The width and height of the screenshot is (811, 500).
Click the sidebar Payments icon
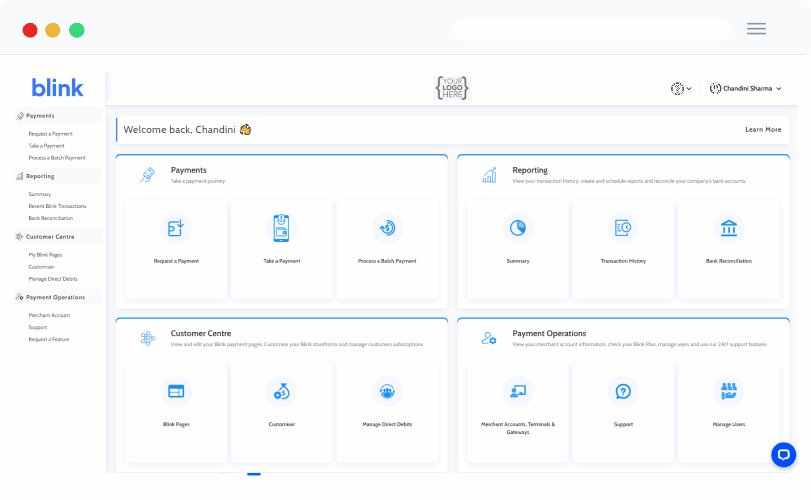(20, 116)
